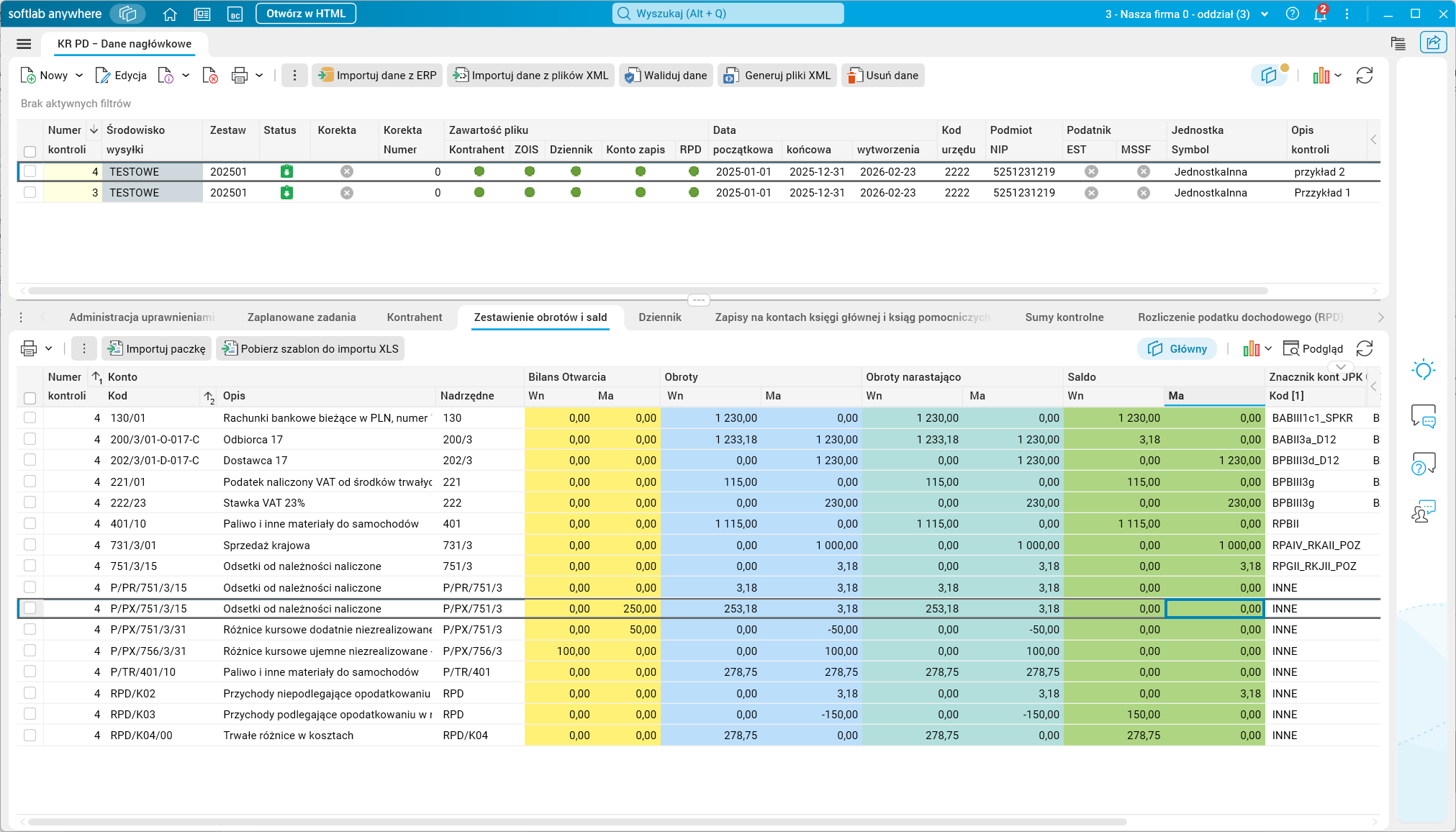Select the KR PD – Dane nagłówkowe tab
This screenshot has height=832, width=1456.
[125, 44]
